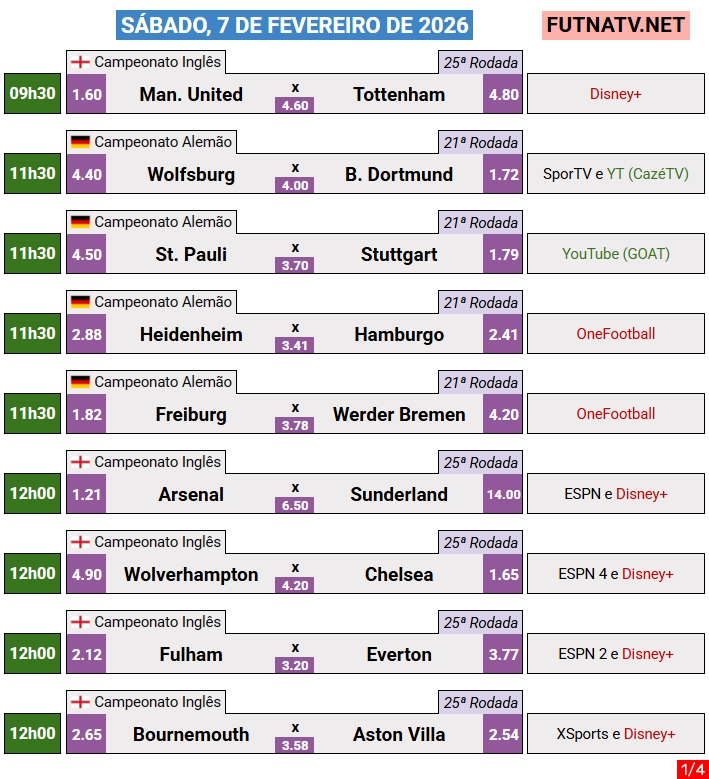Click the SÁBADO, 7 DE FEVEREIRO DE 2026 header
709x779 pixels.
[293, 25]
